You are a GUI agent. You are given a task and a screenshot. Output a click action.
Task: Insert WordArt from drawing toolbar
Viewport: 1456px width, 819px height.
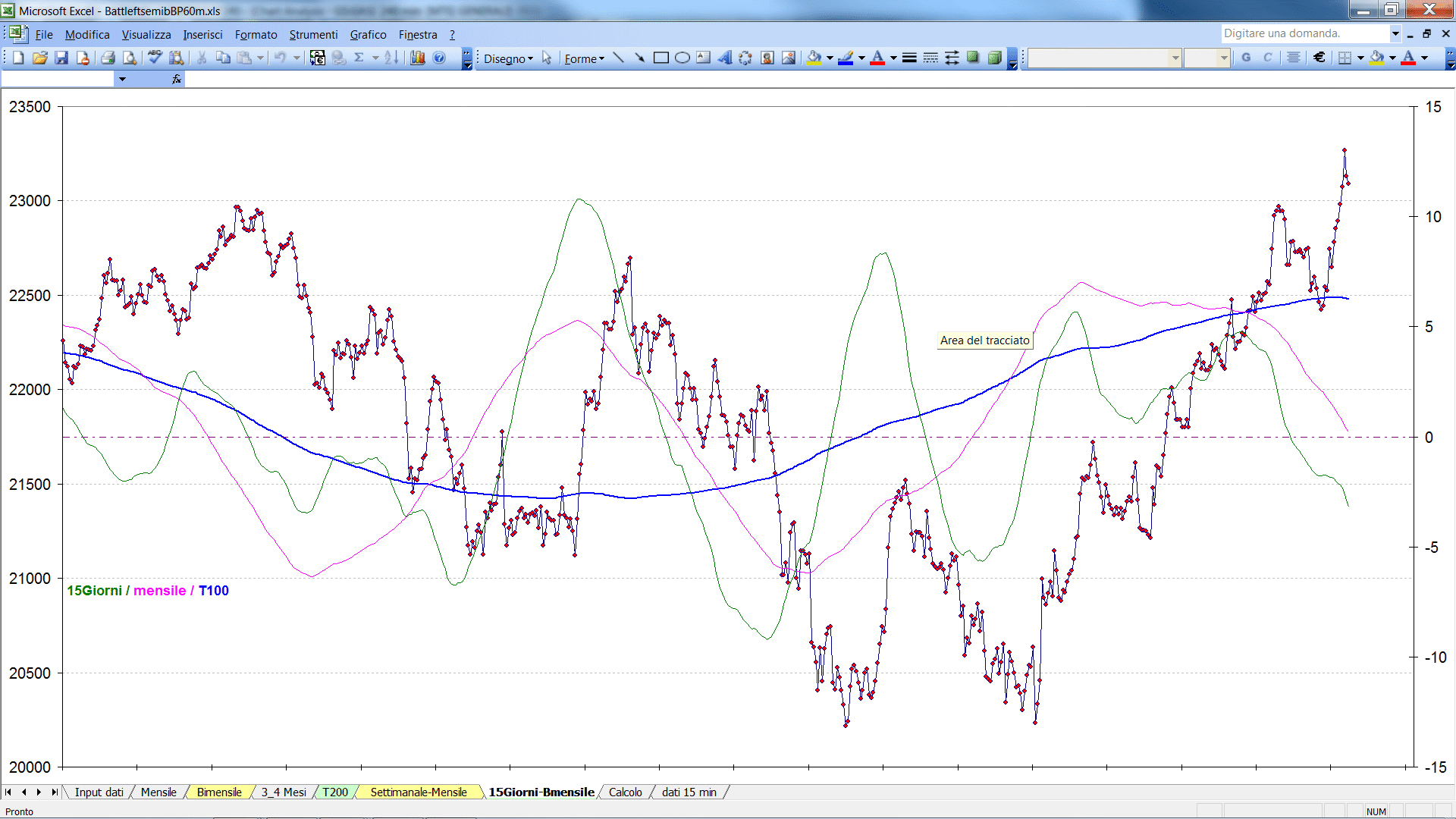click(725, 58)
